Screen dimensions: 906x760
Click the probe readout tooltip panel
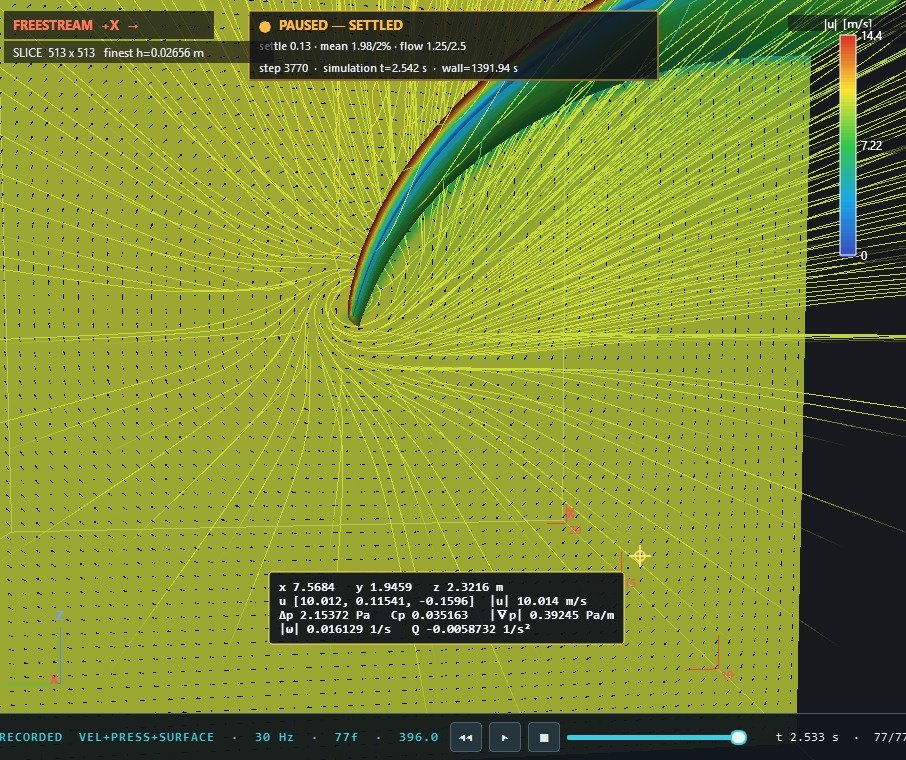click(447, 608)
